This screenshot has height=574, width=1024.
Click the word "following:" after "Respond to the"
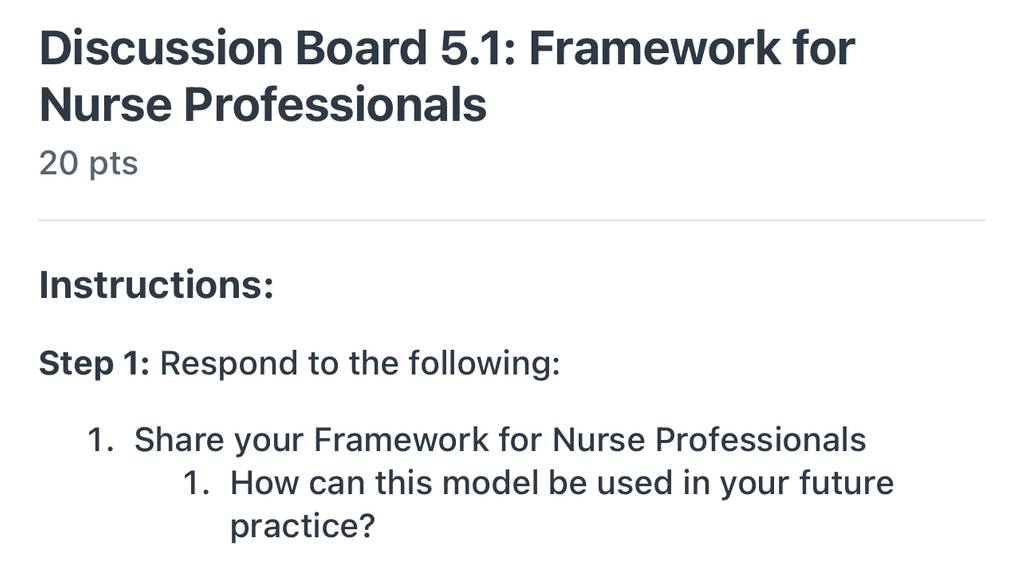click(x=485, y=364)
